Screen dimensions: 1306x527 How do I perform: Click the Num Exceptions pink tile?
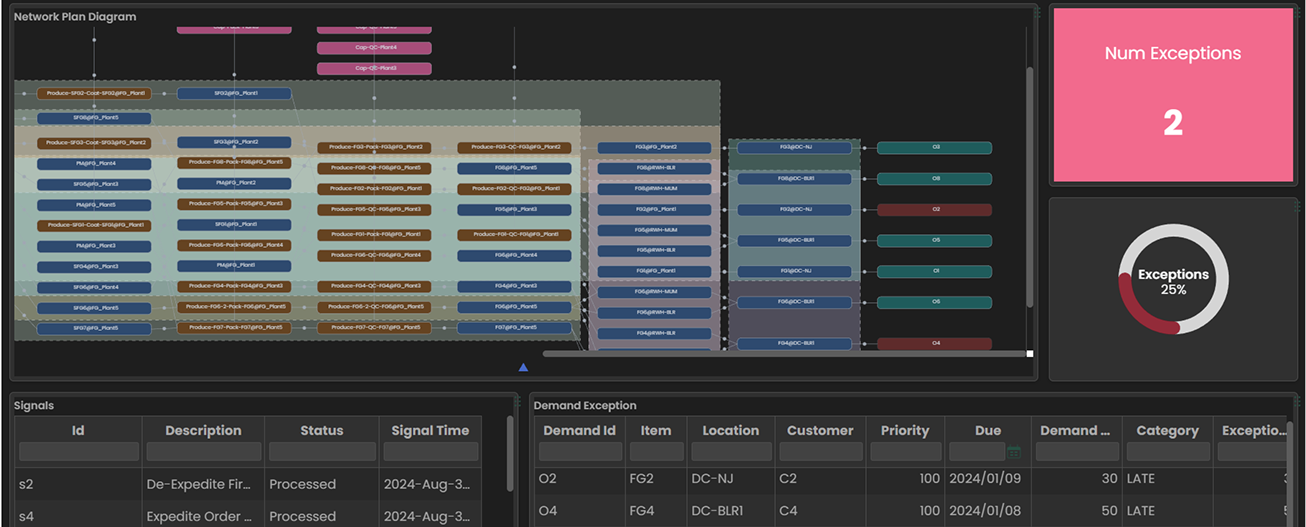pyautogui.click(x=1172, y=95)
